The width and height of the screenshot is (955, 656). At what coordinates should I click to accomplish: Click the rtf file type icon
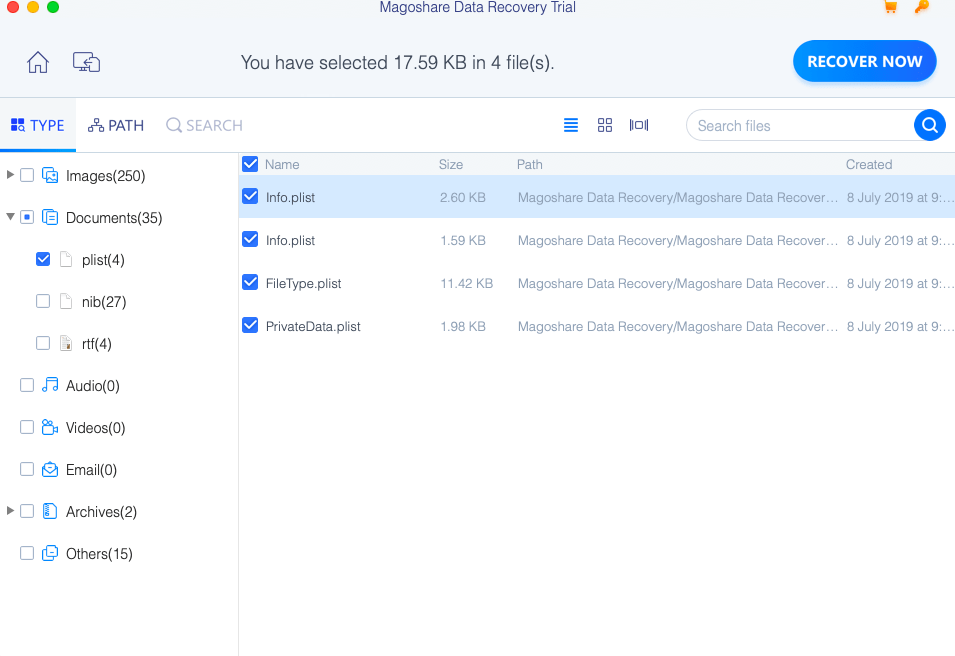coord(66,344)
